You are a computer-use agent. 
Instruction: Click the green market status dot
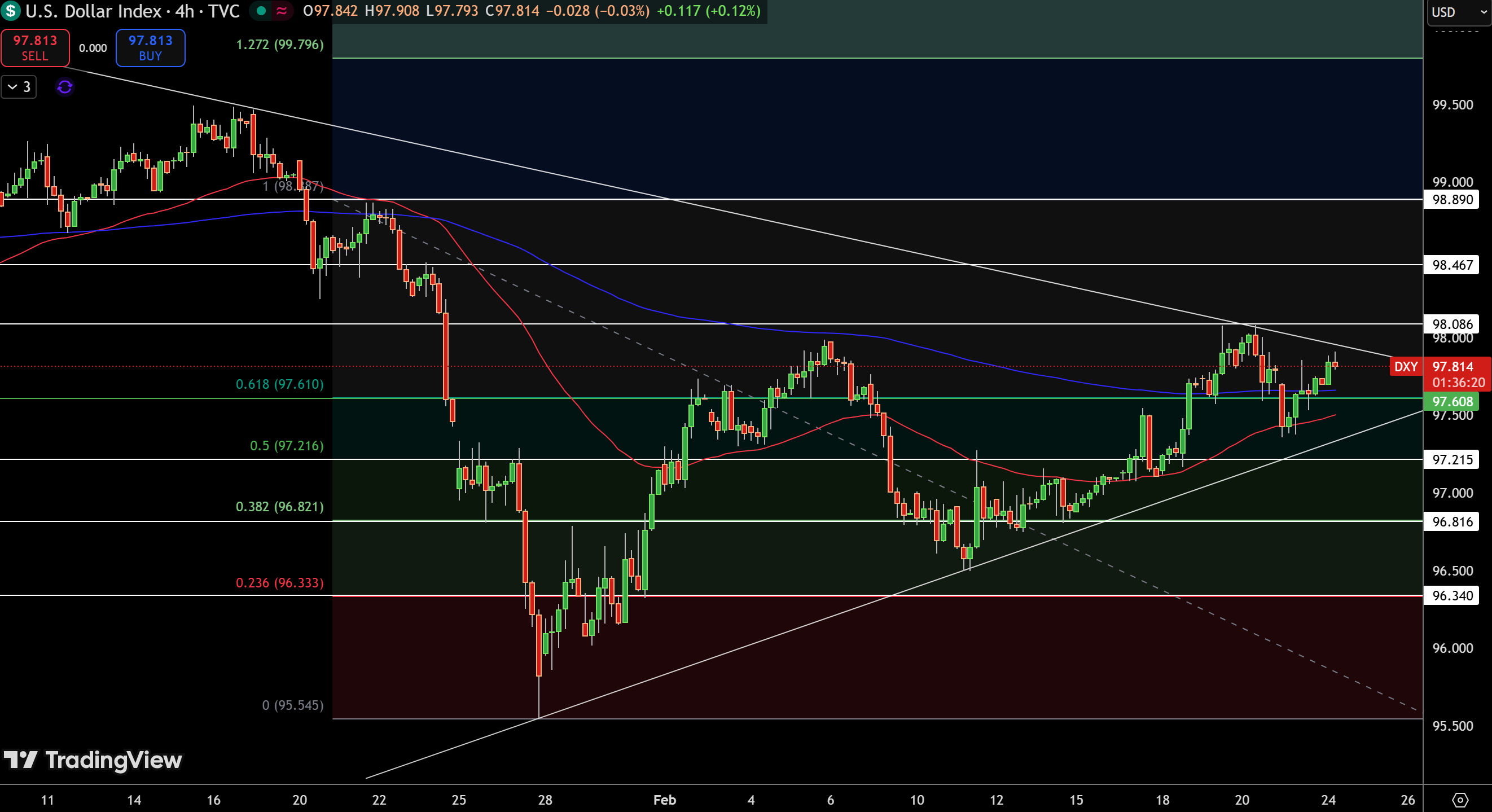(x=261, y=11)
